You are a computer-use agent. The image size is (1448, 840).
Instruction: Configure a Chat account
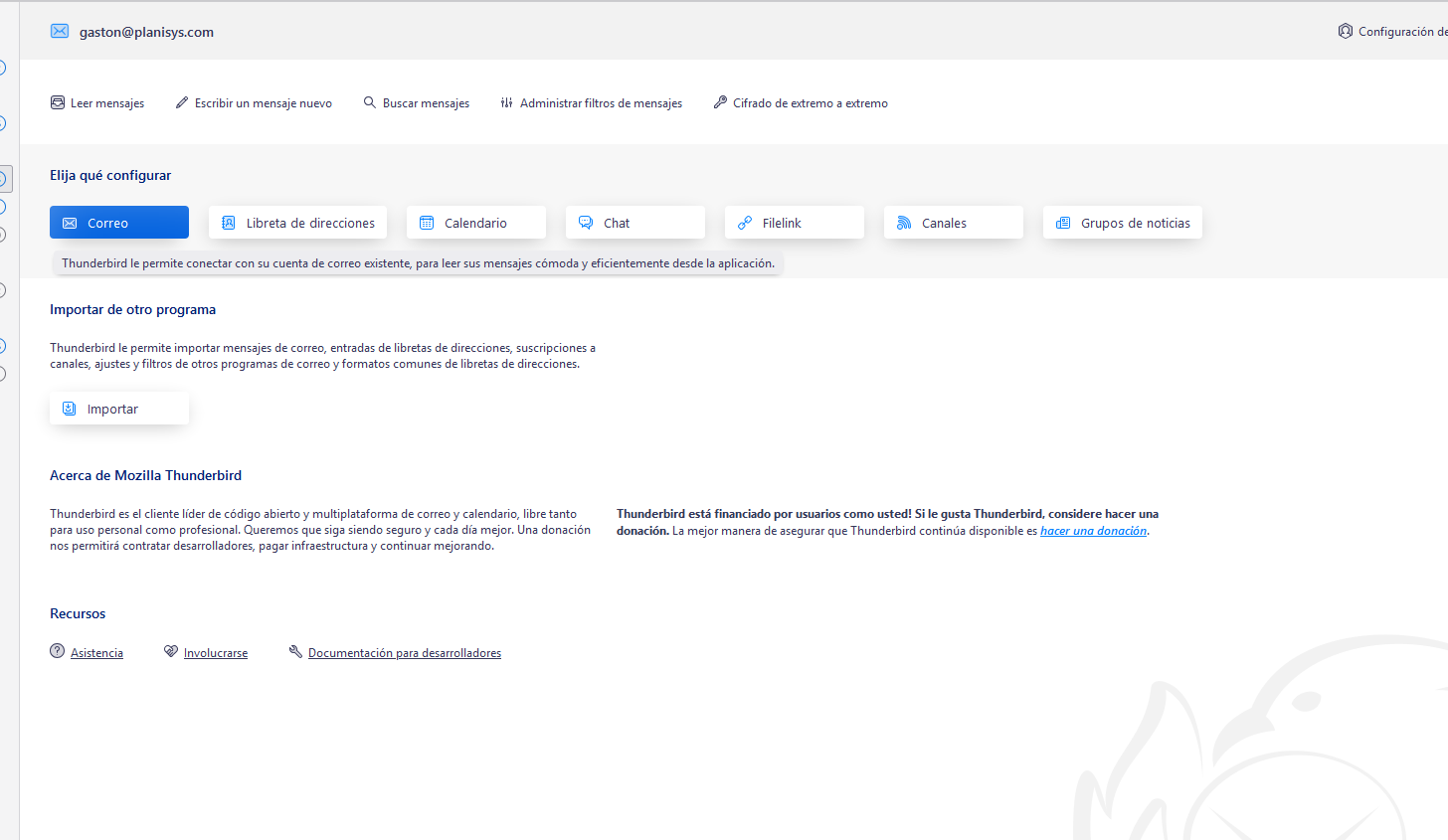(x=635, y=223)
